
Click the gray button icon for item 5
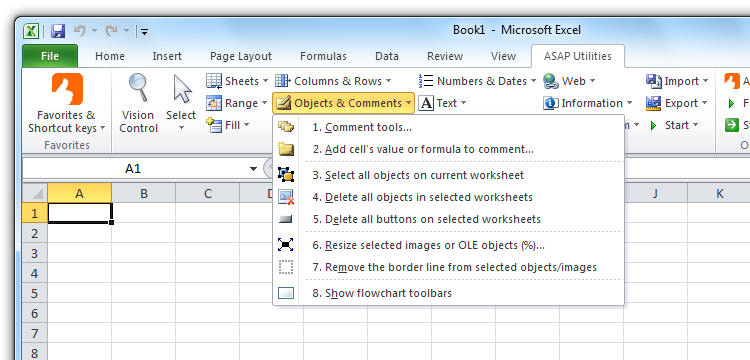(286, 219)
